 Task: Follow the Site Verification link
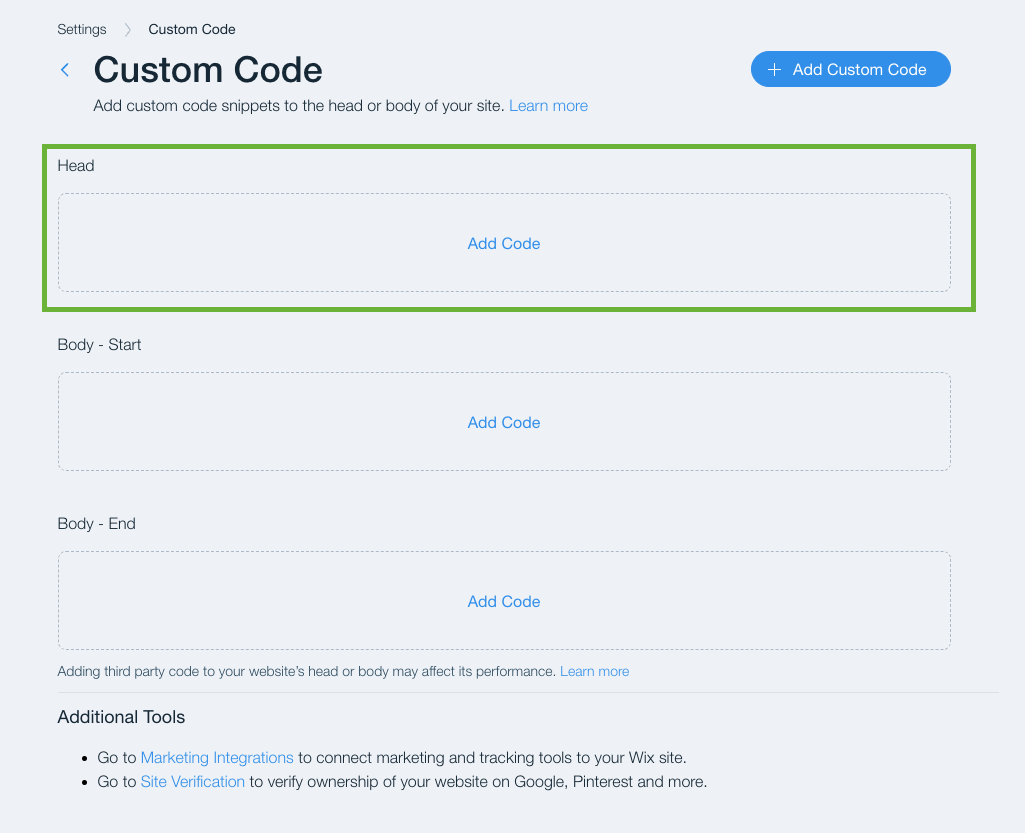coord(192,781)
